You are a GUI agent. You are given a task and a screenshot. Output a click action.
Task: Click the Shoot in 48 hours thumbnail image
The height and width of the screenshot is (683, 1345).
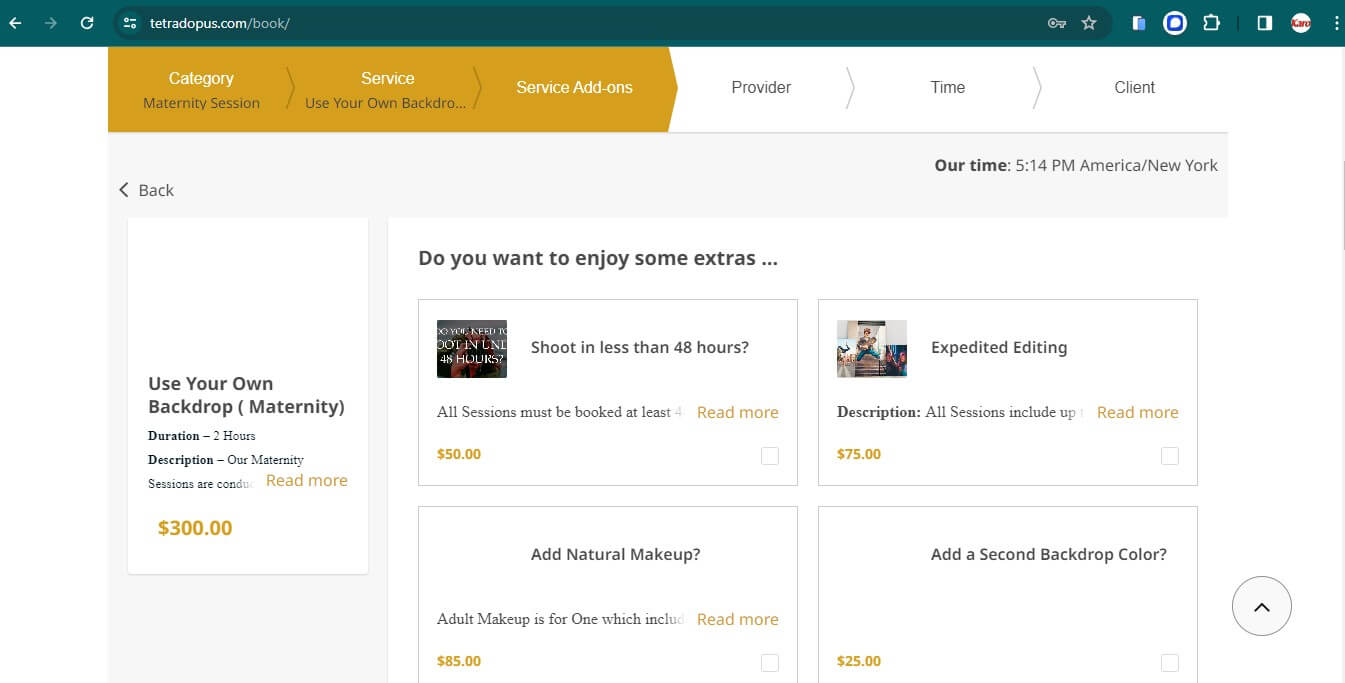[471, 348]
